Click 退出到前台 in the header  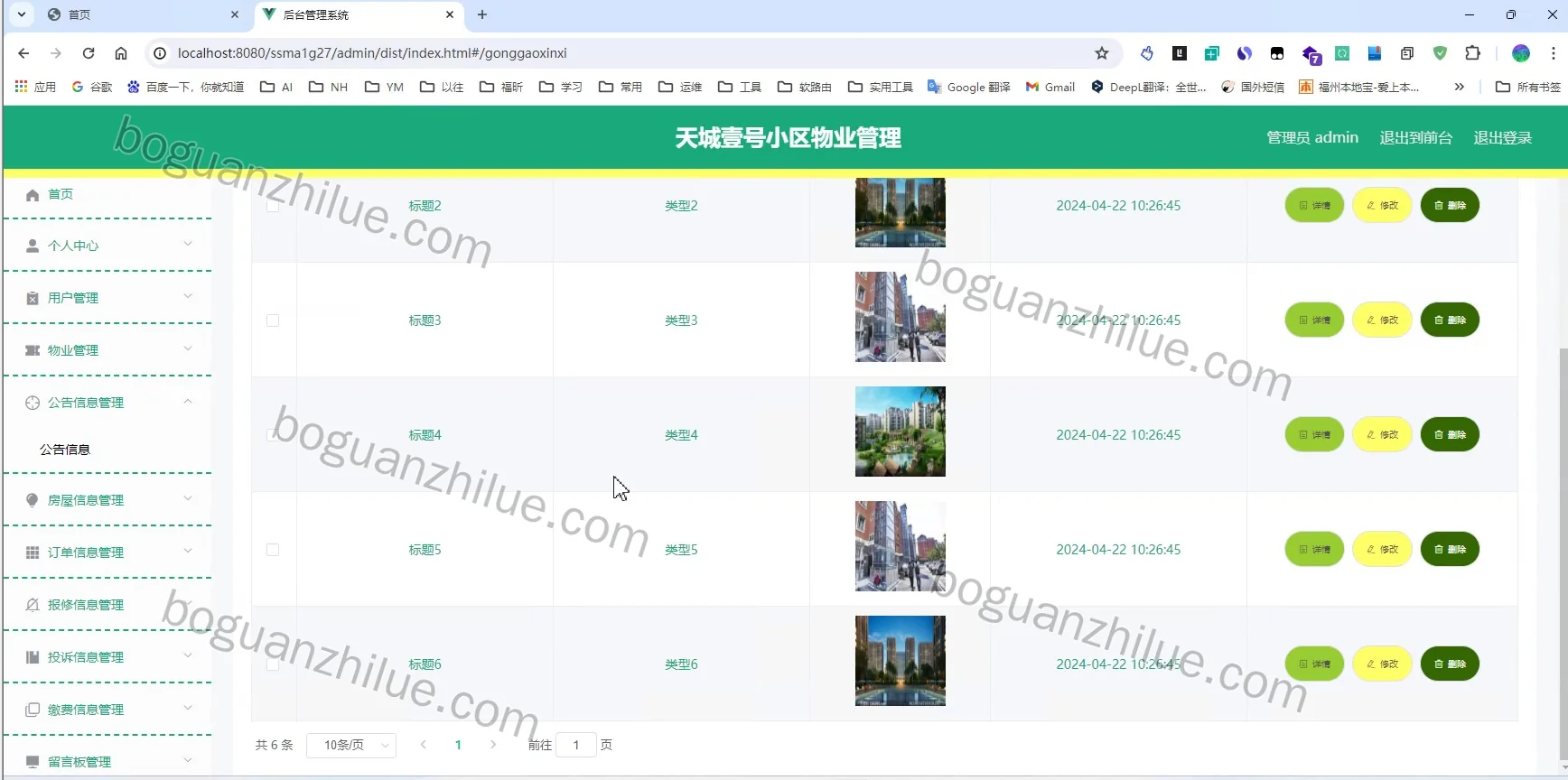[x=1416, y=137]
